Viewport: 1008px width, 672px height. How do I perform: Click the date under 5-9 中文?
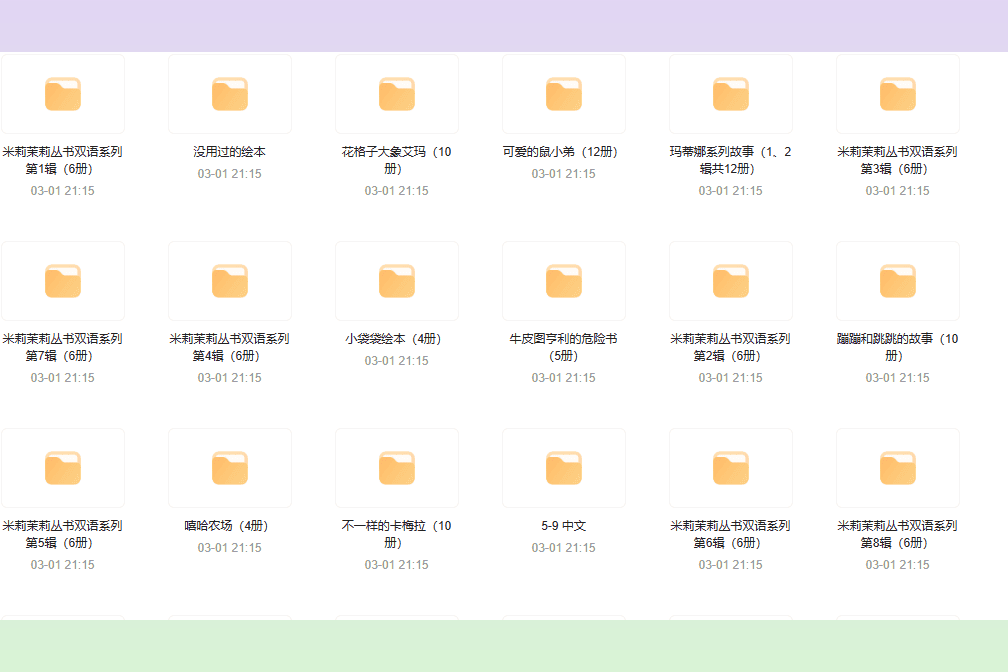[564, 548]
